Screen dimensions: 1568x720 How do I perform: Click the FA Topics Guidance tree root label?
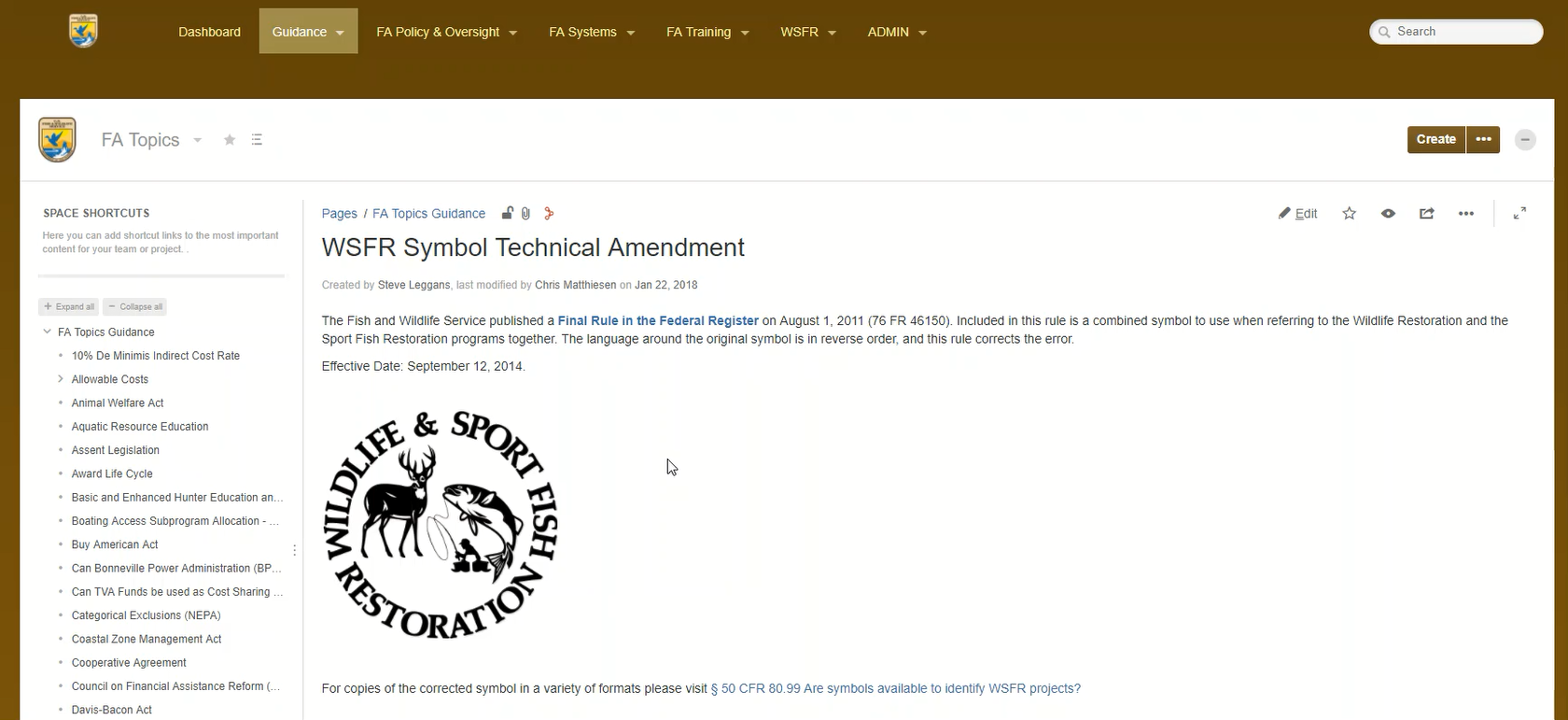point(106,332)
